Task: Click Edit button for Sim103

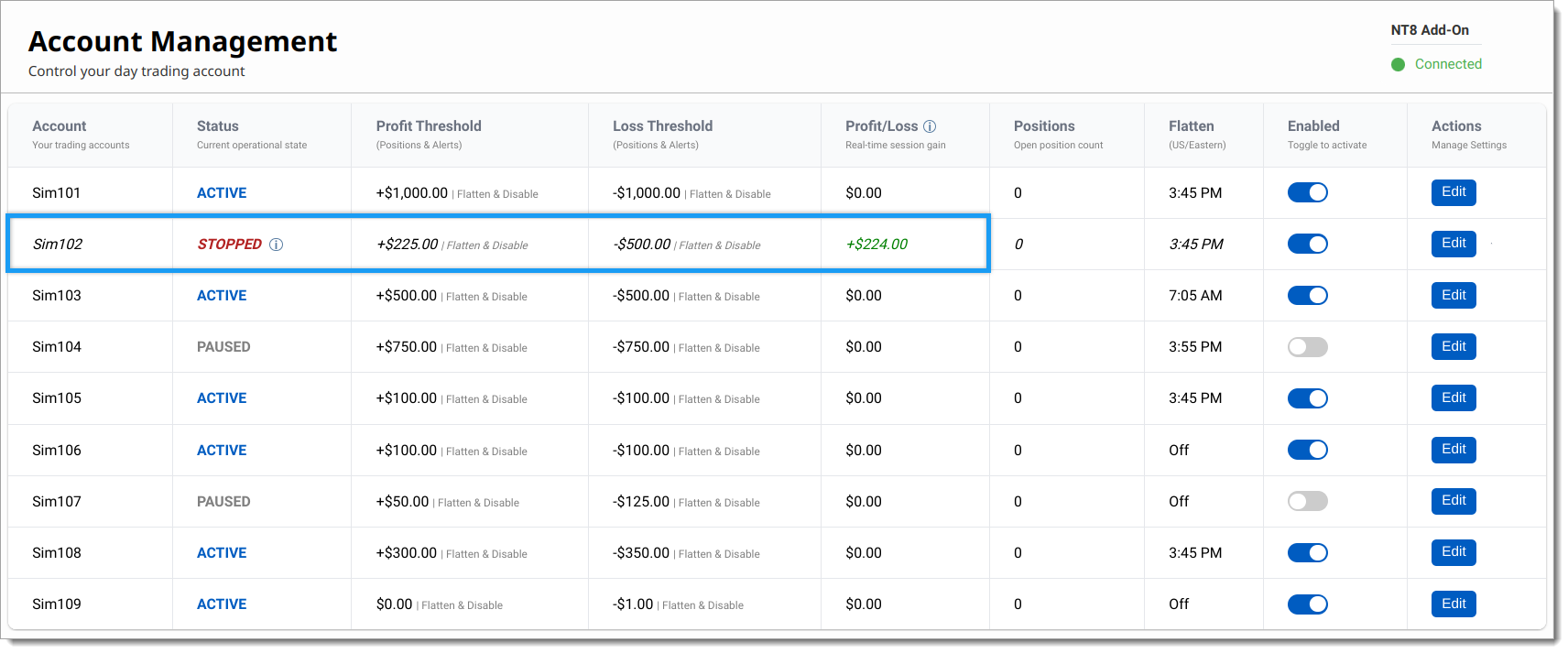Action: (1454, 295)
